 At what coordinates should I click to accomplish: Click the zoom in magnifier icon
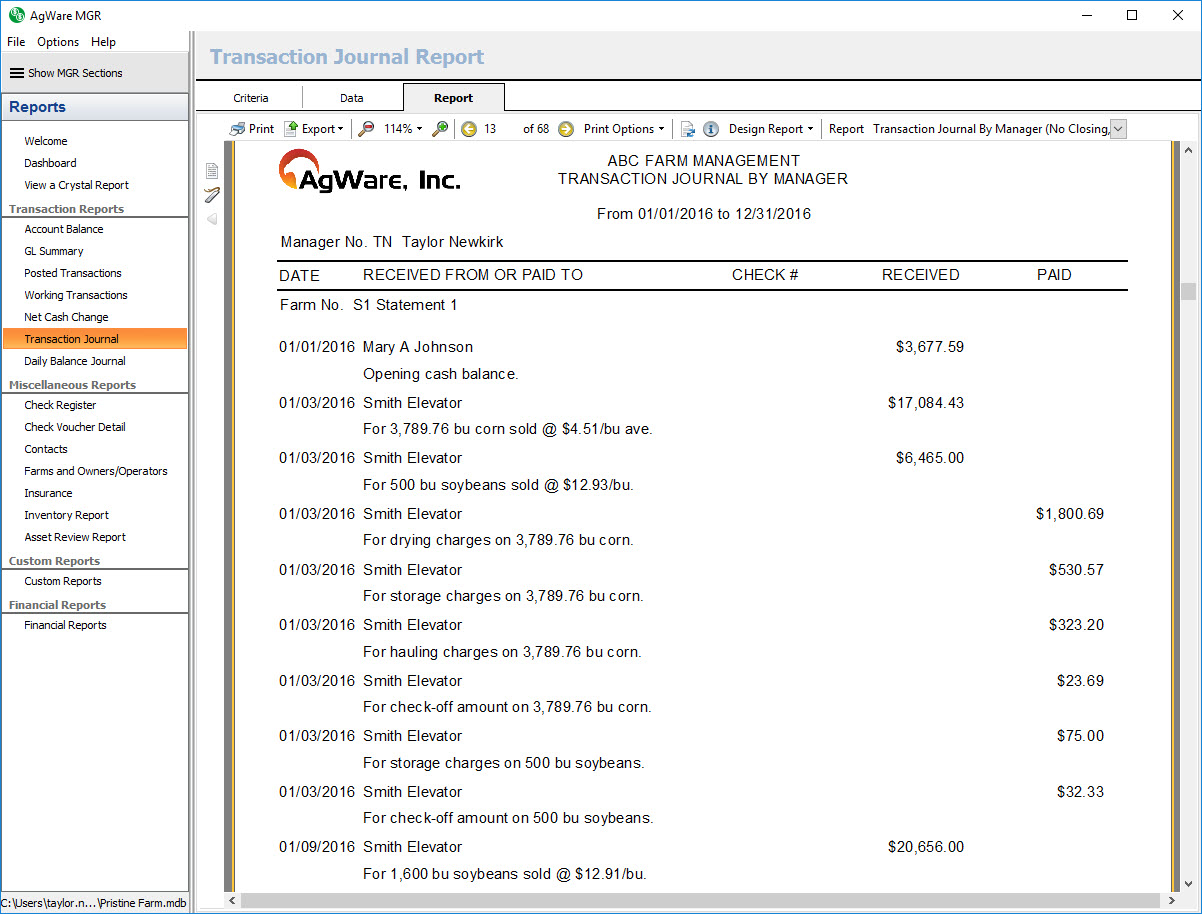440,129
